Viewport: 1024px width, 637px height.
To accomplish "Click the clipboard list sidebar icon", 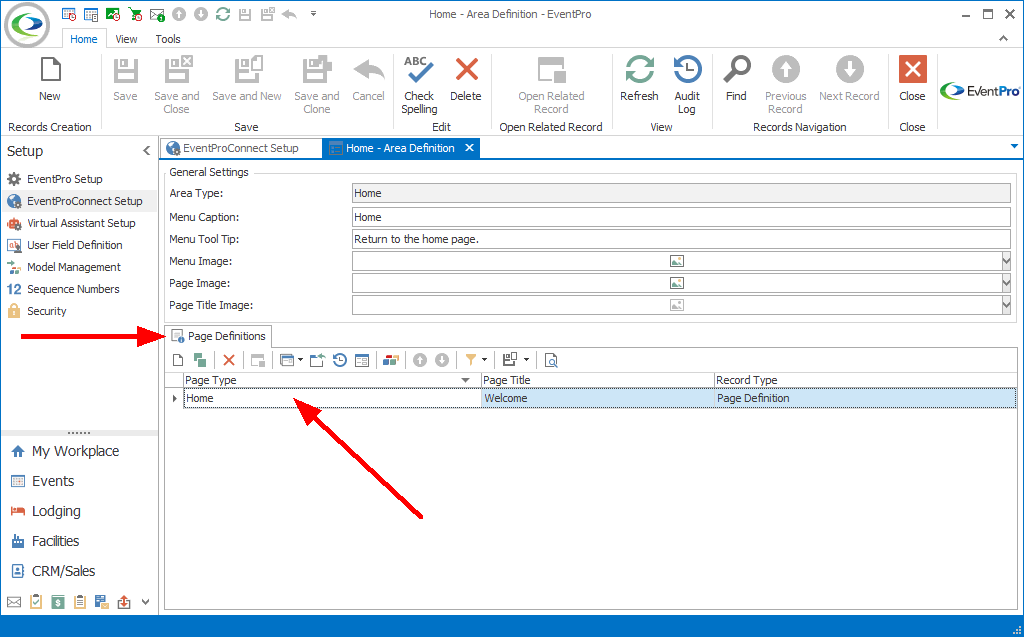I will click(x=80, y=602).
